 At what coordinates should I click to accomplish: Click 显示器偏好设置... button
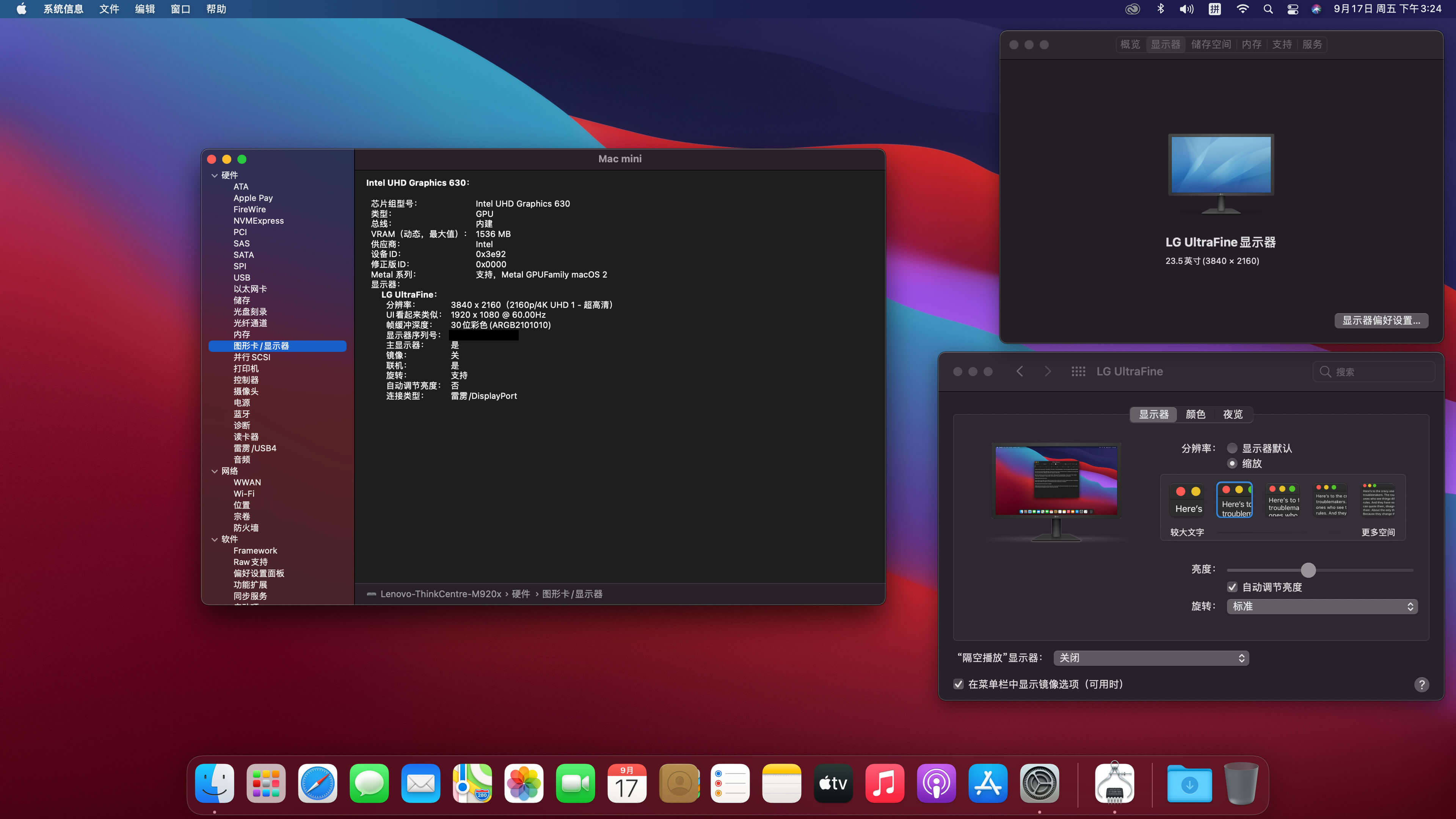tap(1381, 320)
